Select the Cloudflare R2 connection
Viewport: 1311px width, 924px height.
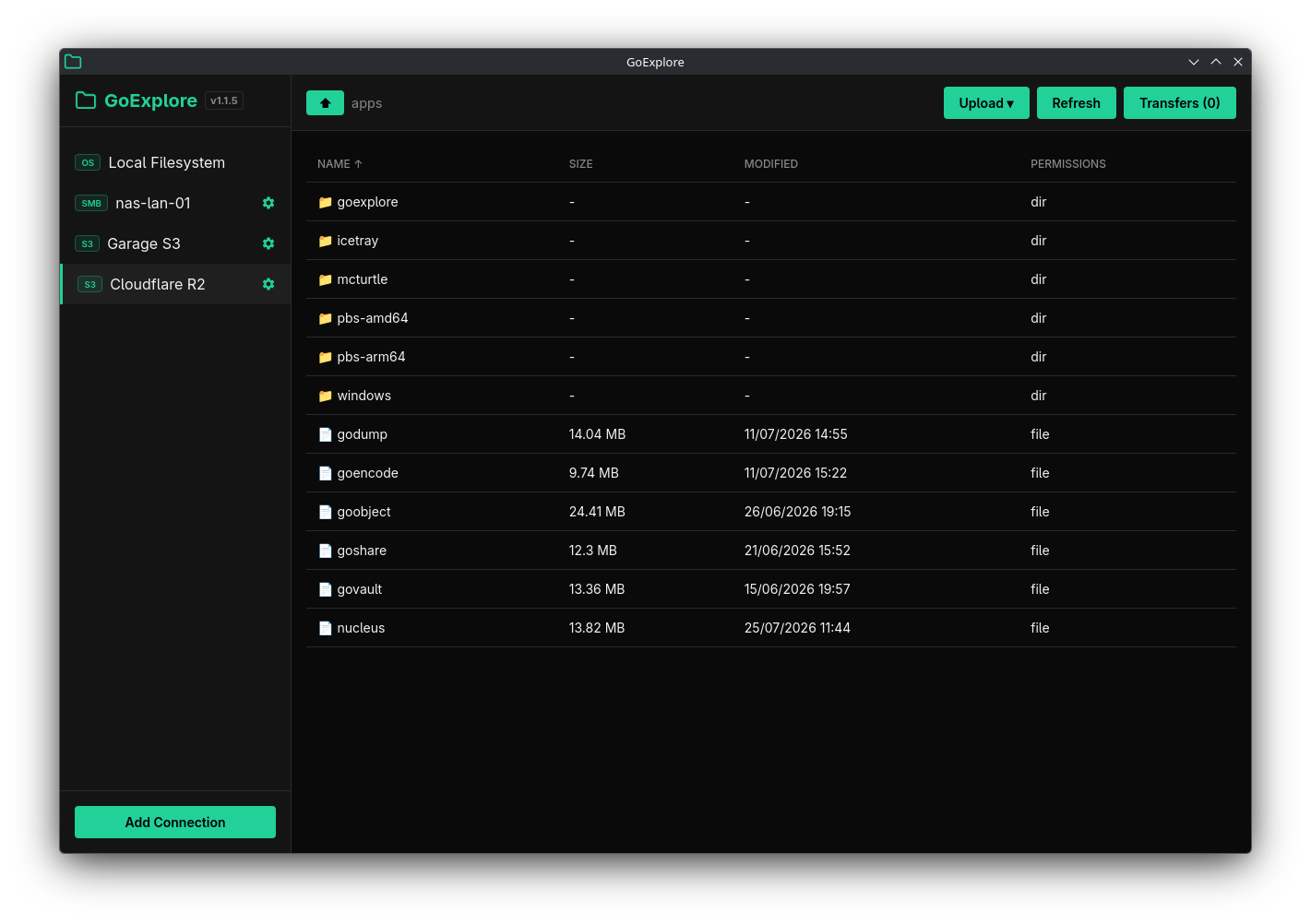point(175,284)
